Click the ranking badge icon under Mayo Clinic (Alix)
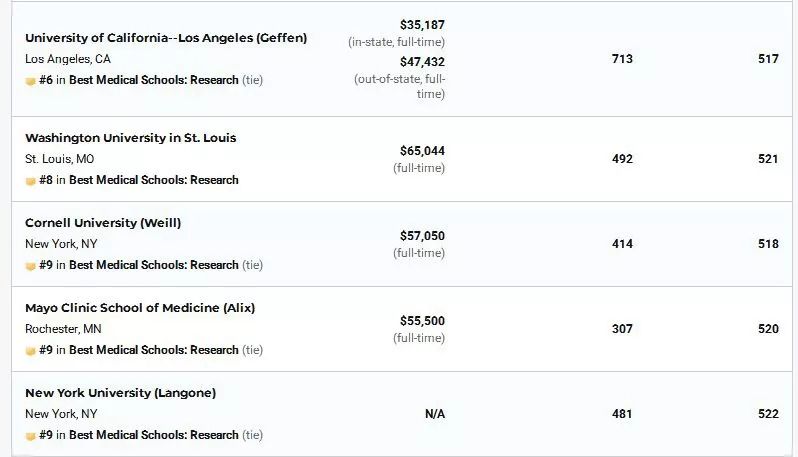 [x=31, y=351]
